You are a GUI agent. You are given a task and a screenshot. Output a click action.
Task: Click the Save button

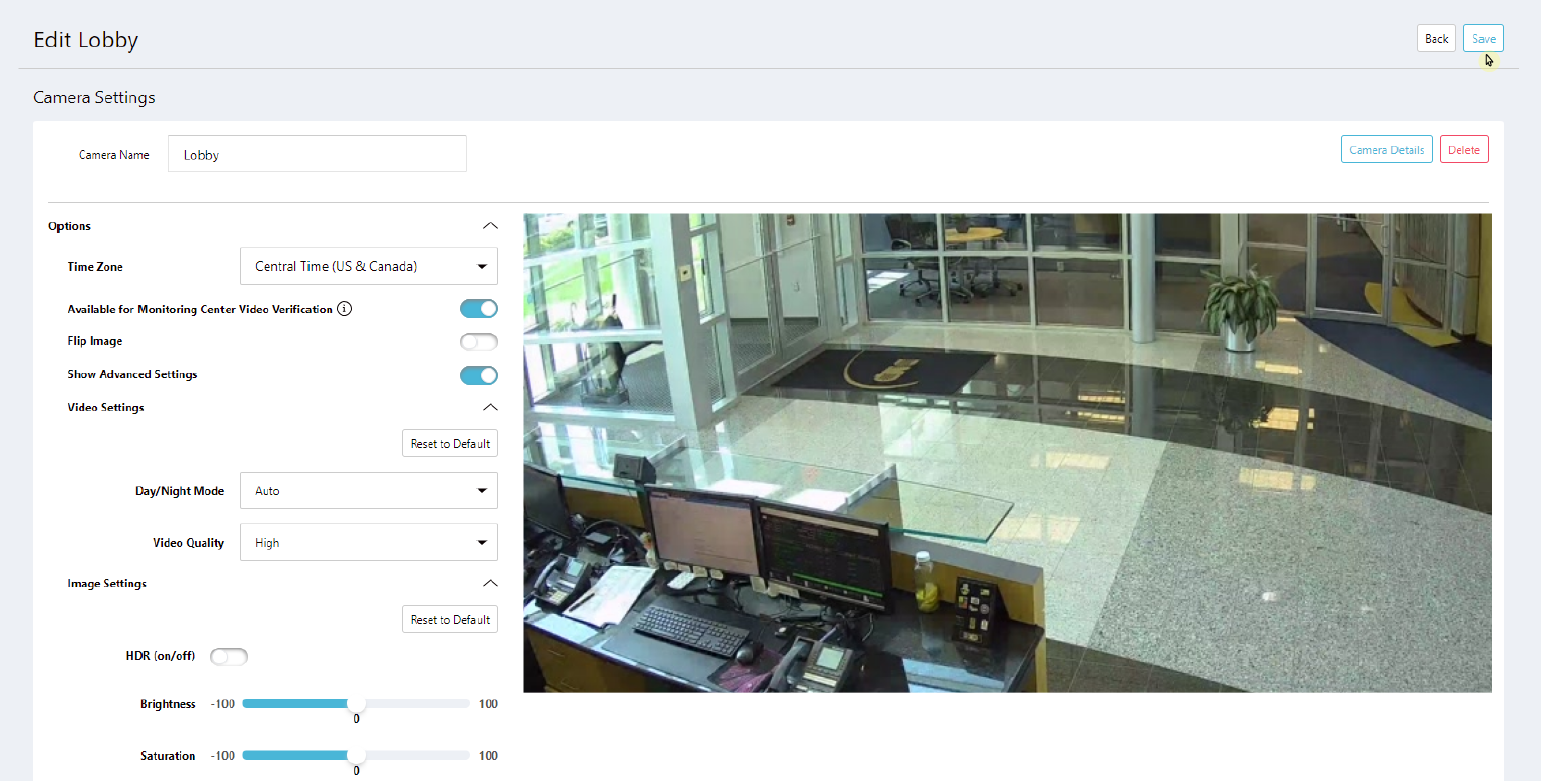(x=1483, y=39)
